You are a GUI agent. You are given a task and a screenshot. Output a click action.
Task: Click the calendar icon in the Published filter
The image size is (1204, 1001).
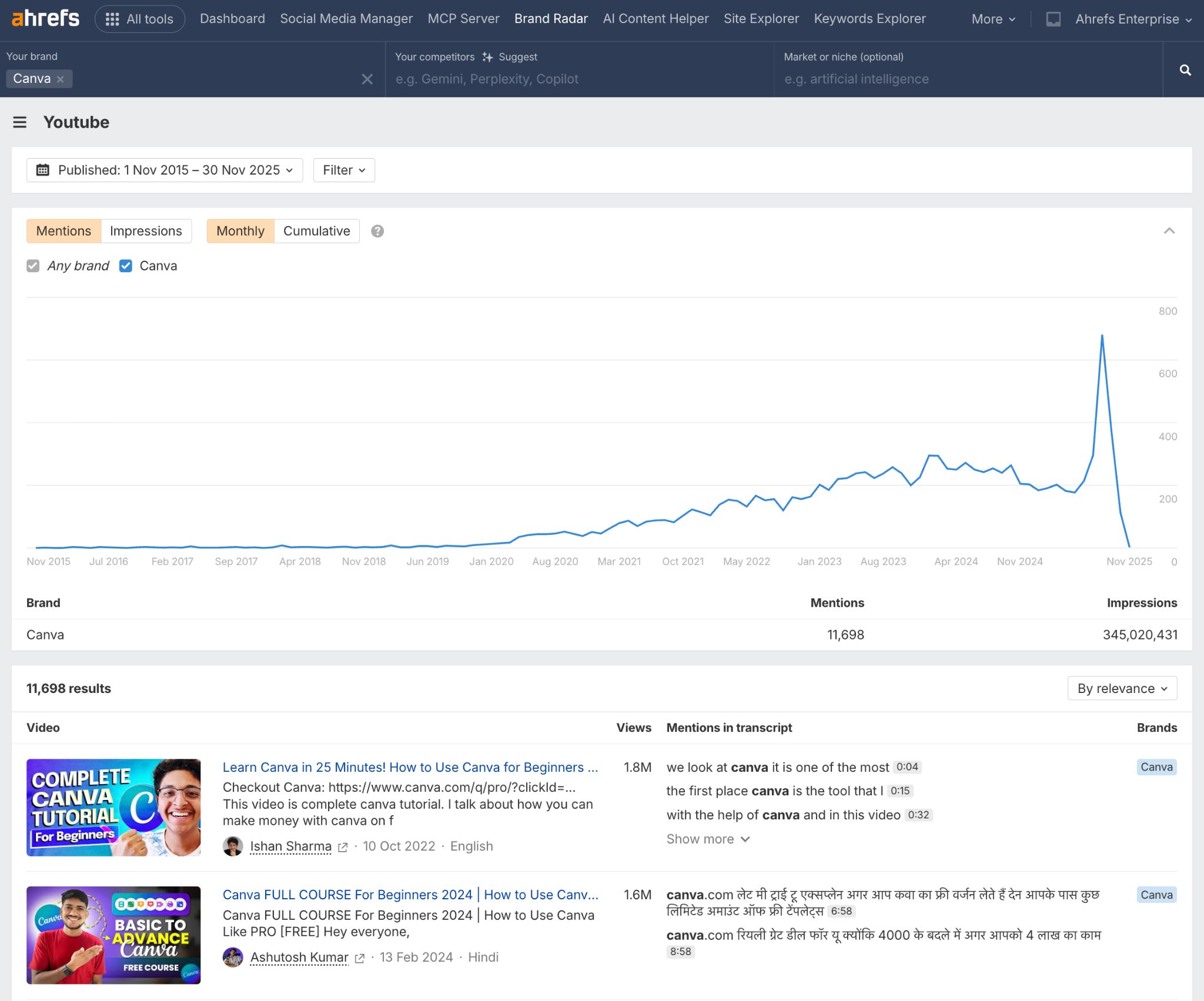tap(44, 170)
